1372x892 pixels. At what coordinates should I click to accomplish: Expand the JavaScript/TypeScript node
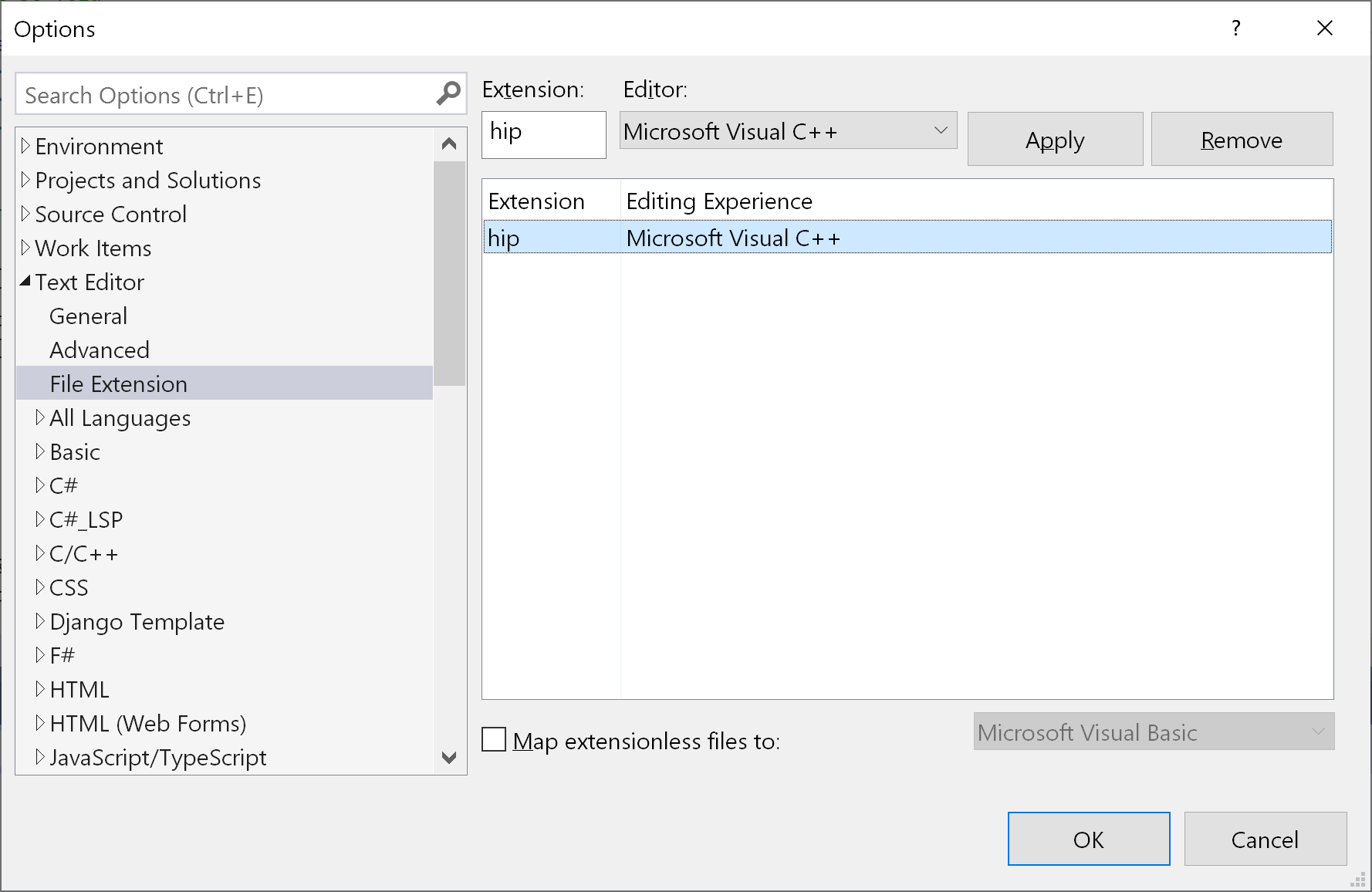pyautogui.click(x=41, y=757)
